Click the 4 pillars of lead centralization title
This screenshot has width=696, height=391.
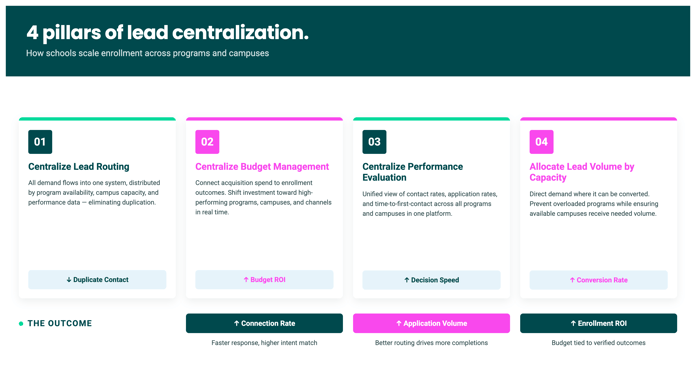pos(167,32)
